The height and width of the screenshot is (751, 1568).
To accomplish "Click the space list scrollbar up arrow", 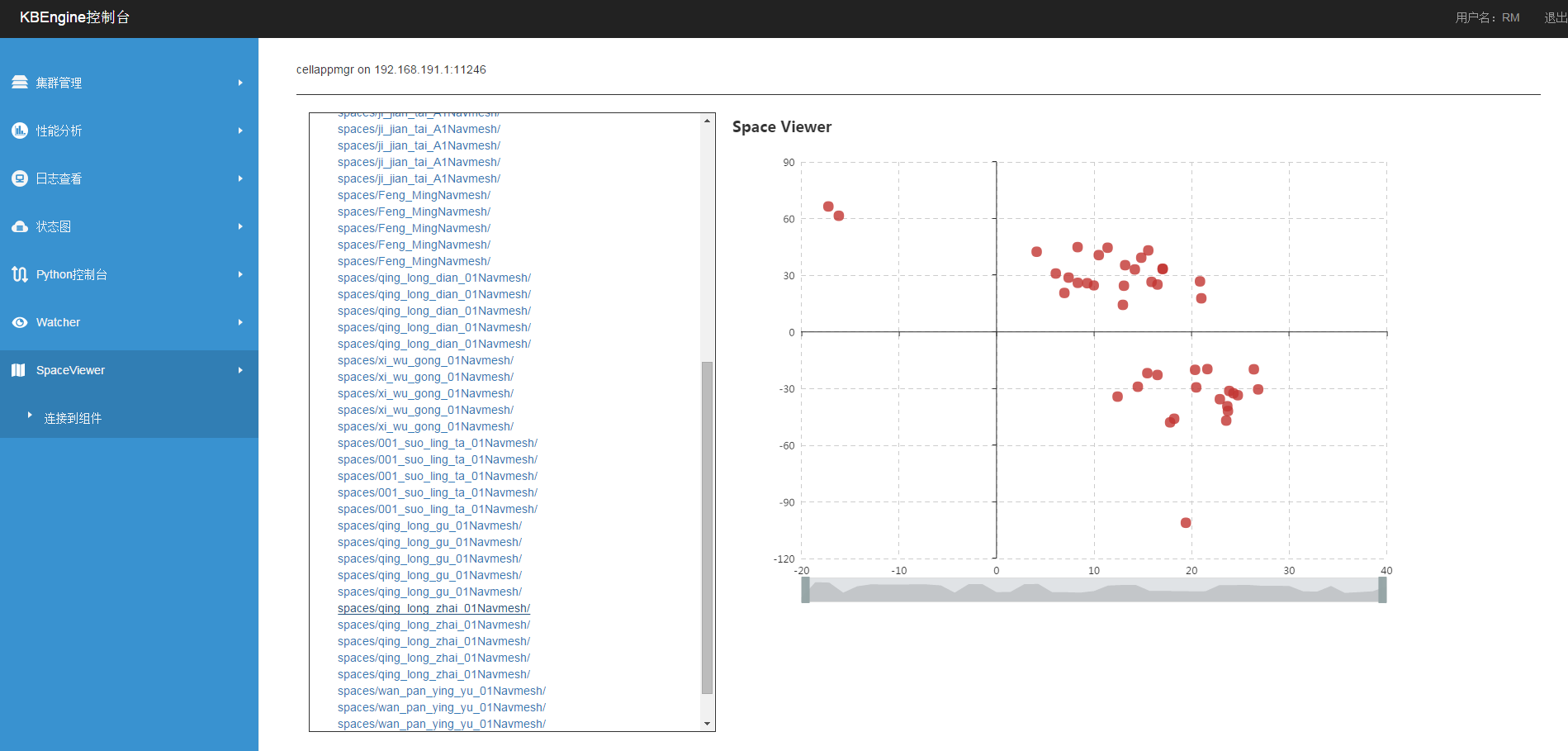I will [707, 121].
